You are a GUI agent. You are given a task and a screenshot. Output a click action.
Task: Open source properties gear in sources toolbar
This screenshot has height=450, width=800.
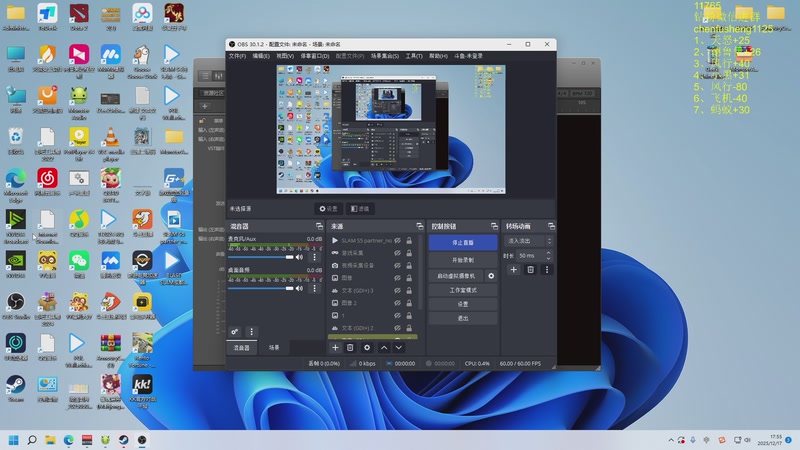click(x=366, y=347)
